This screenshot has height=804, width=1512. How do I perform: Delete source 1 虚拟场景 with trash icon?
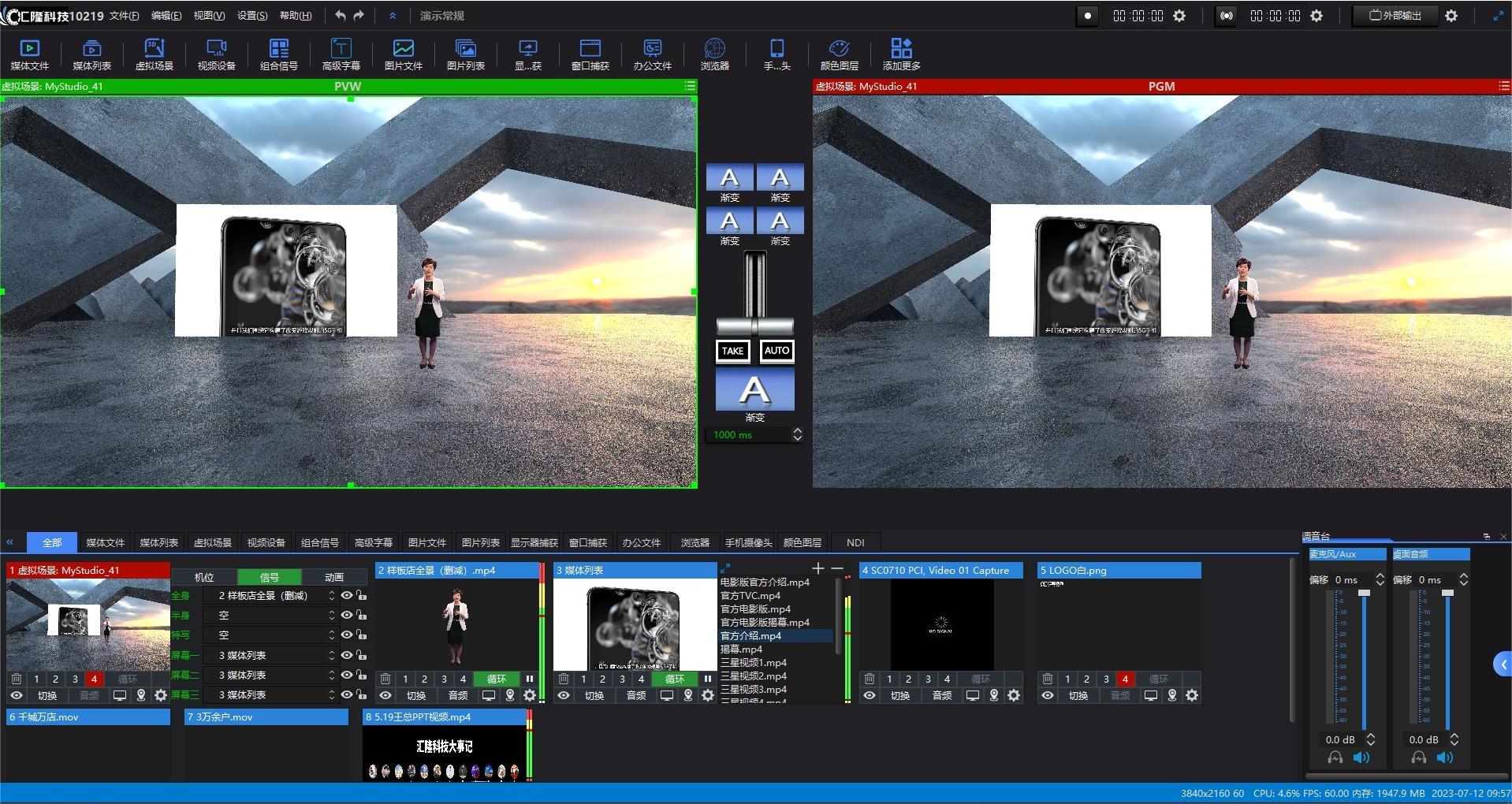(x=17, y=679)
